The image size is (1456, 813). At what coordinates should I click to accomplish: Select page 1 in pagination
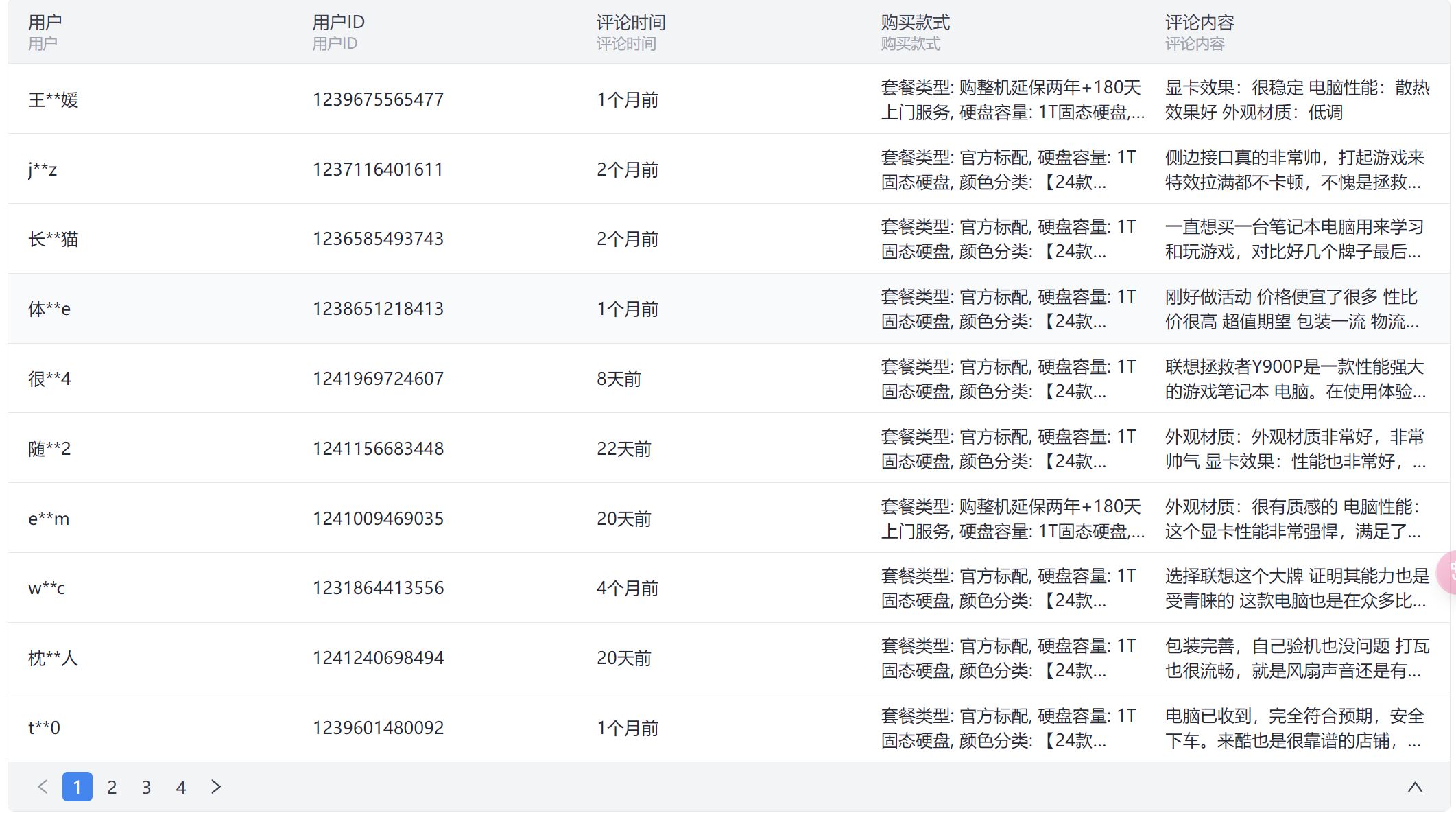[x=77, y=787]
